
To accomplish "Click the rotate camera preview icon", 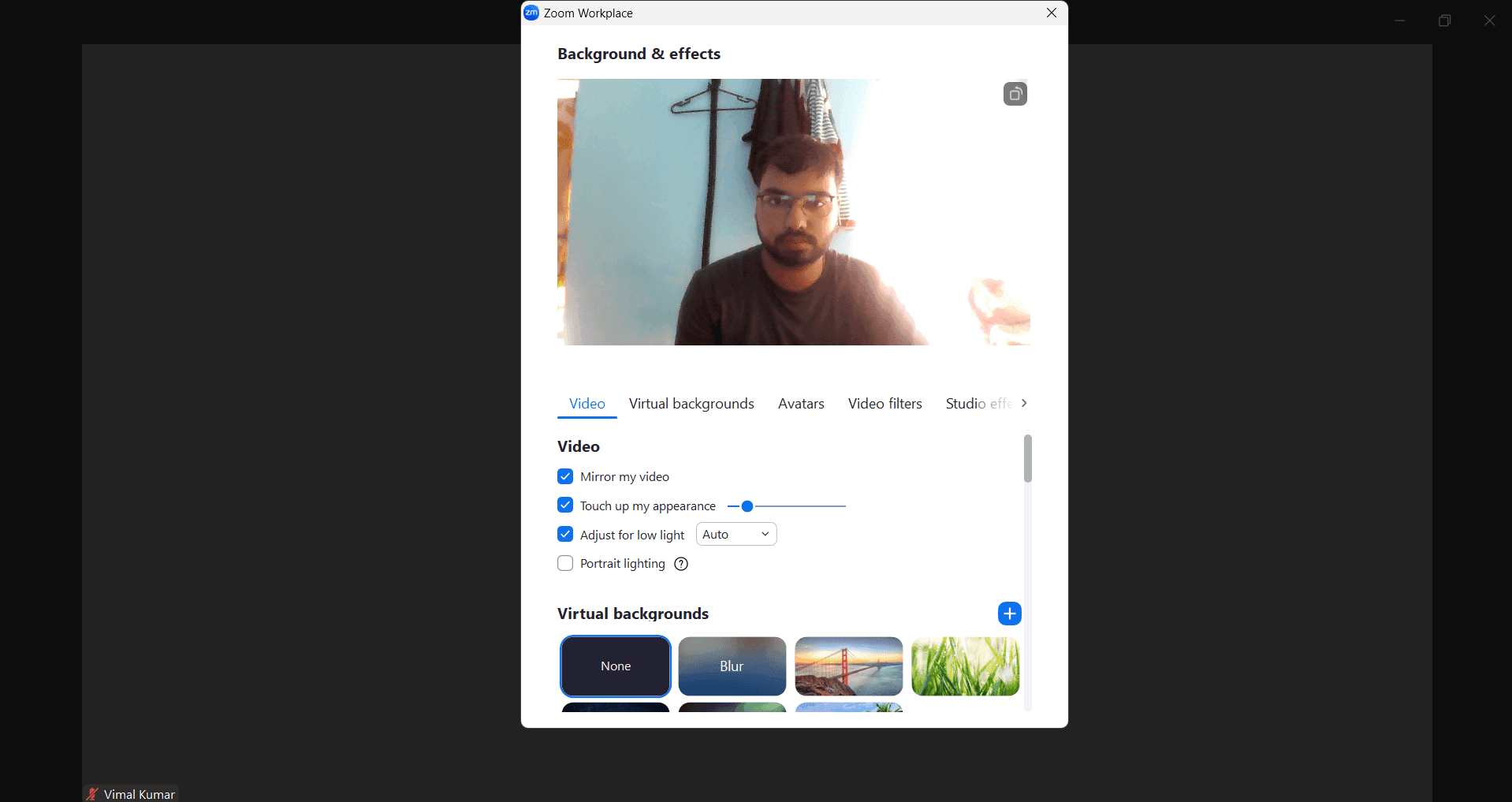I will tap(1015, 93).
